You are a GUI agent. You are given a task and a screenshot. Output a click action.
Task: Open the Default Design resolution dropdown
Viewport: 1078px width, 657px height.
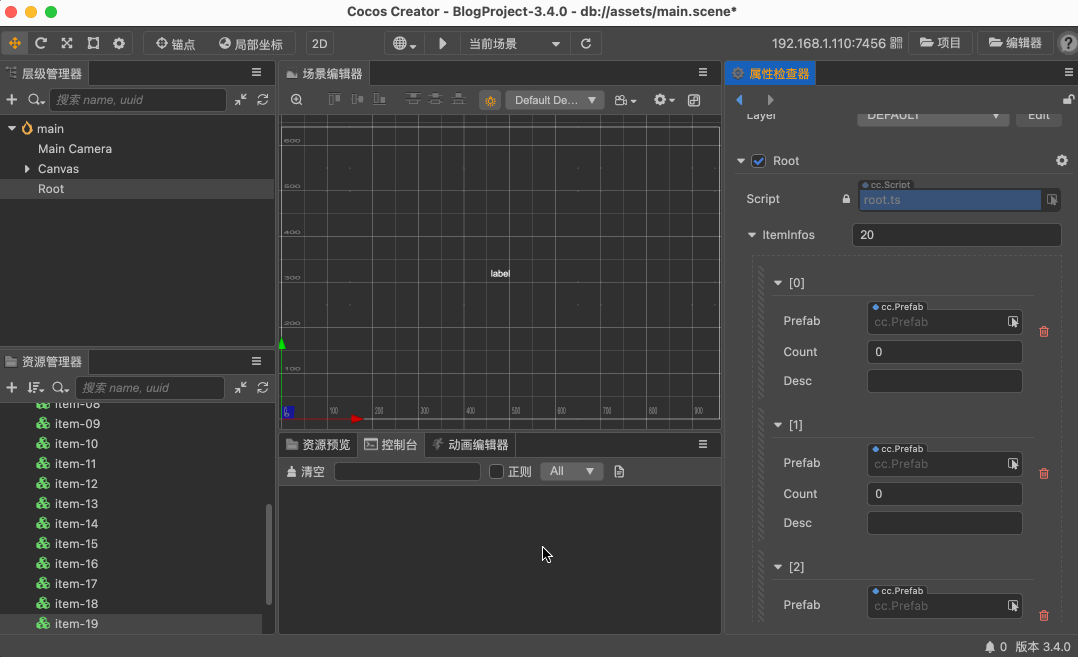click(555, 100)
